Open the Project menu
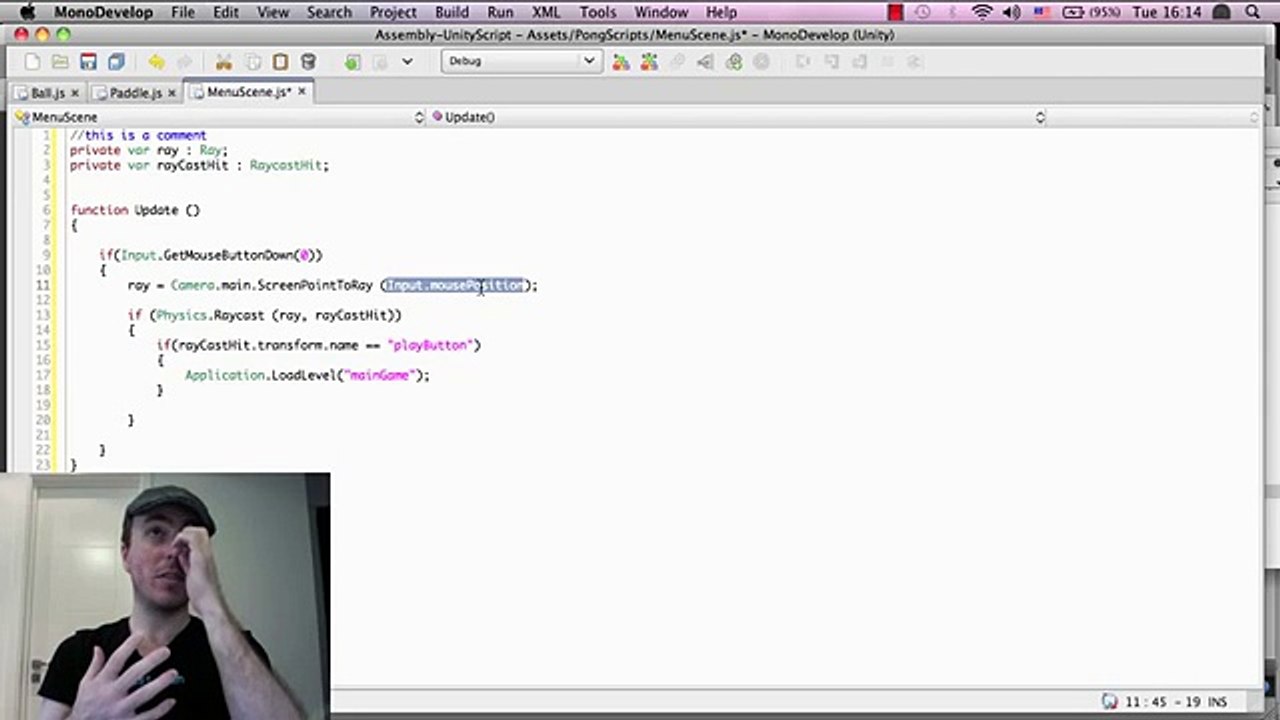Image resolution: width=1280 pixels, height=720 pixels. click(x=393, y=12)
